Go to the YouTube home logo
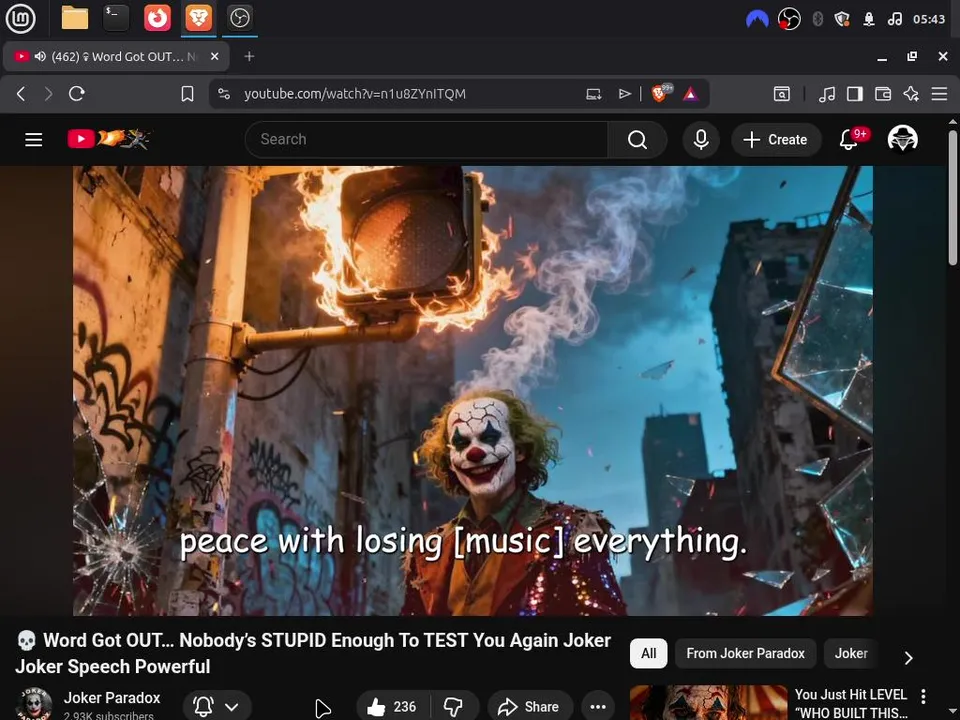 tap(108, 139)
